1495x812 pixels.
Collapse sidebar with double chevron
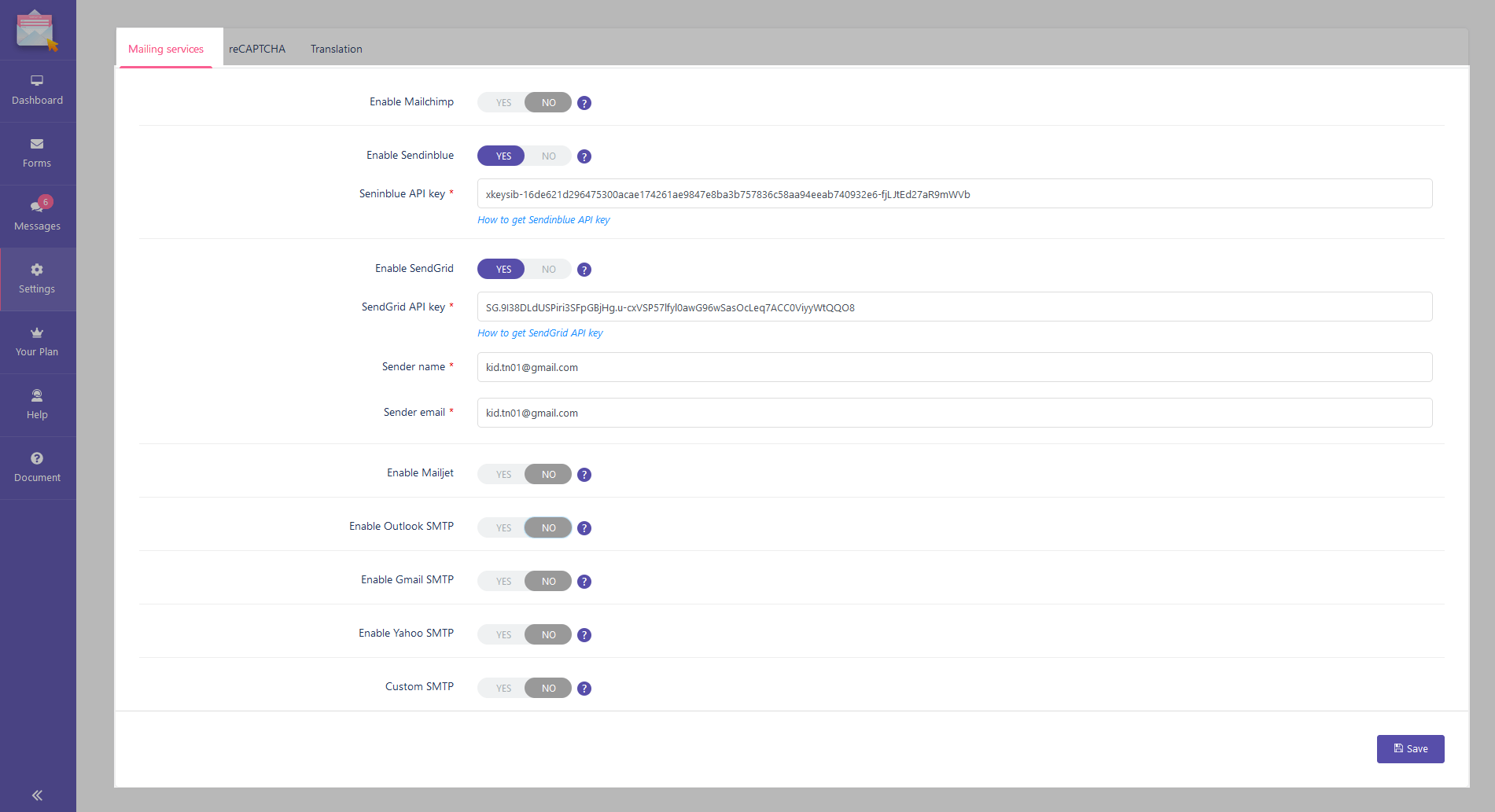37,795
